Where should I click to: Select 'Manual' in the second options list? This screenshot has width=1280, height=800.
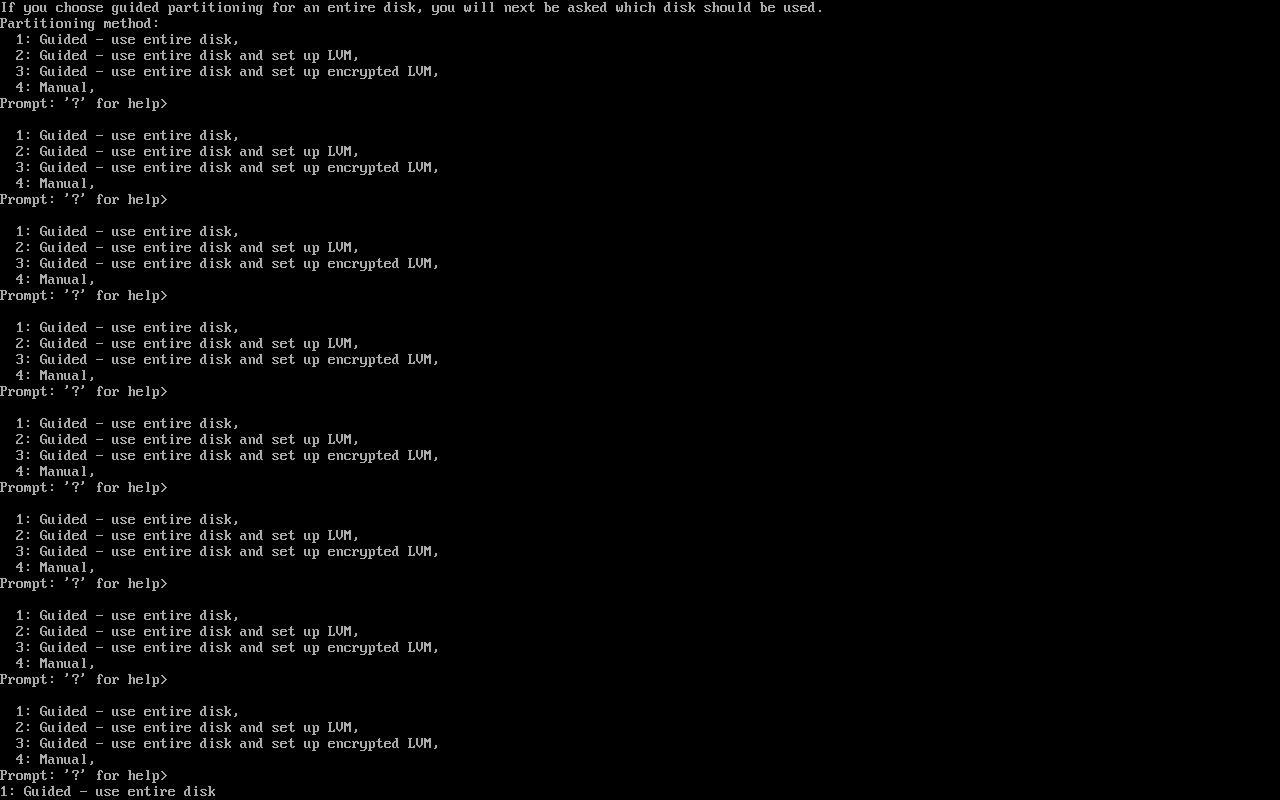pyautogui.click(x=56, y=183)
